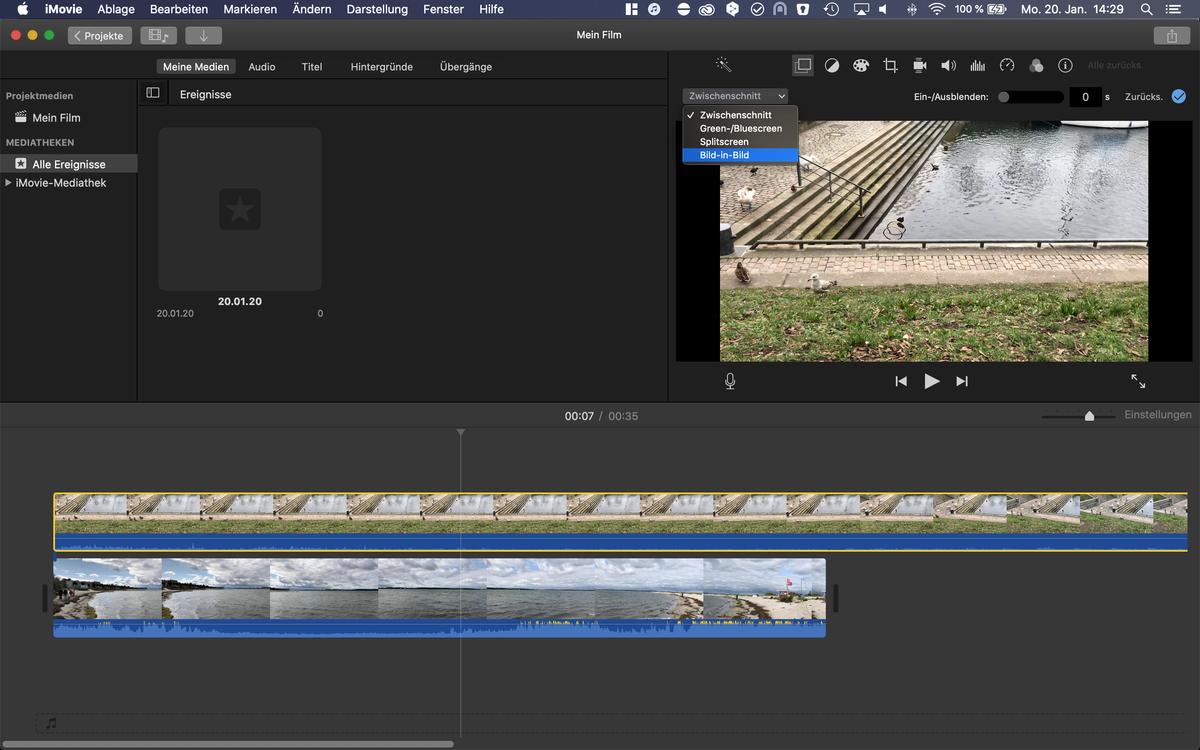
Task: Click the share export icon
Action: pyautogui.click(x=1171, y=35)
